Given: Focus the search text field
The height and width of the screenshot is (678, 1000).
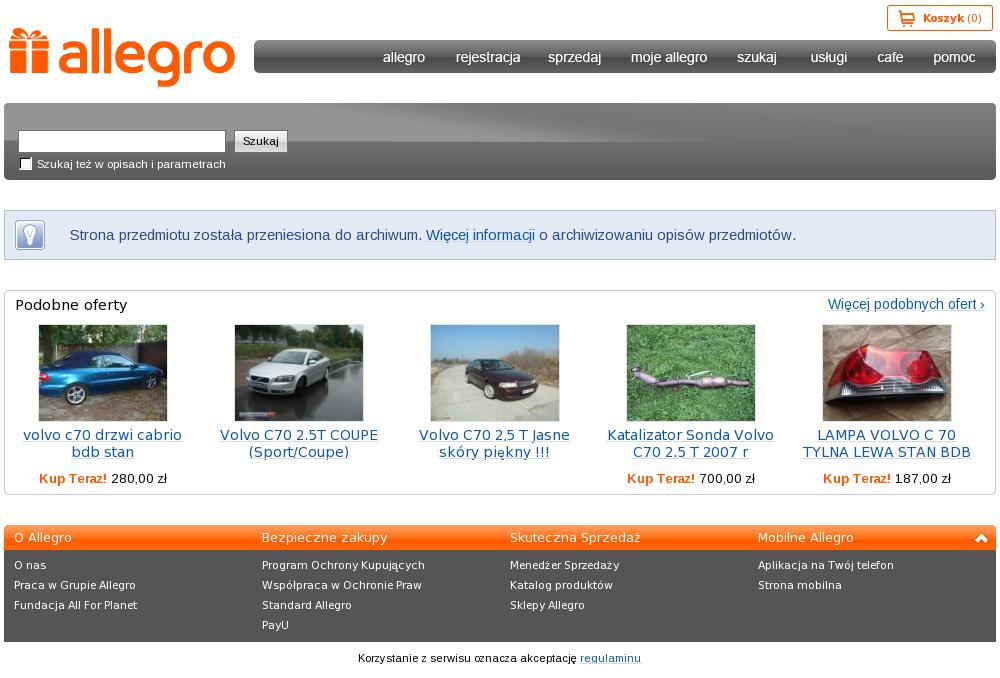Looking at the screenshot, I should click(x=122, y=141).
